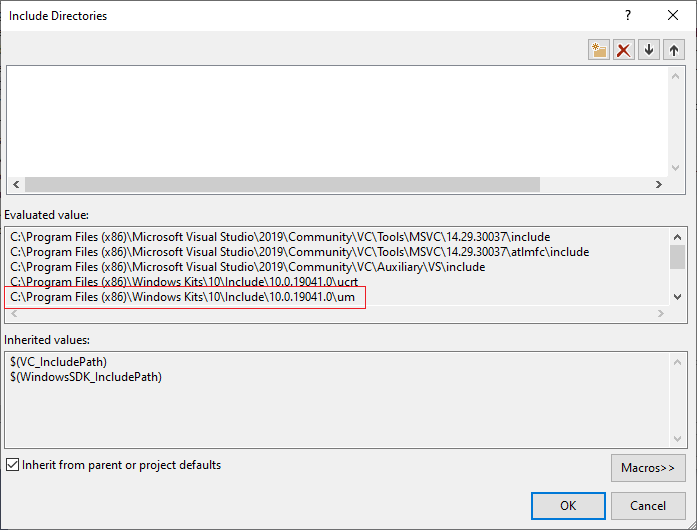This screenshot has height=530, width=697.
Task: Click inside the empty directories edit box
Action: point(337,121)
